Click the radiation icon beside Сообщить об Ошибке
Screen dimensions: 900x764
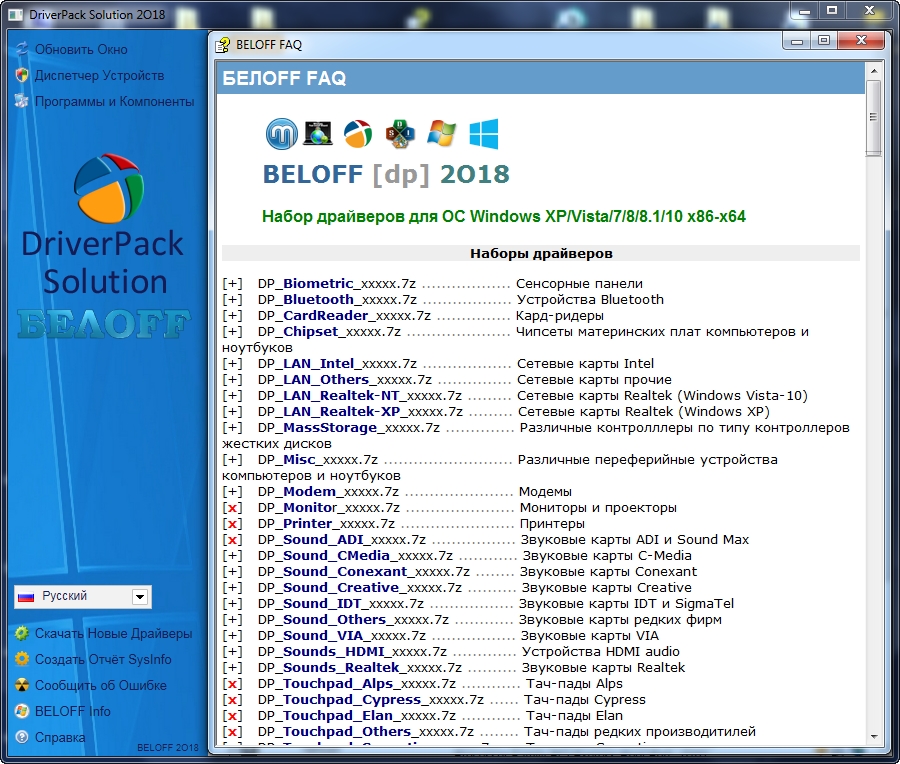point(22,686)
